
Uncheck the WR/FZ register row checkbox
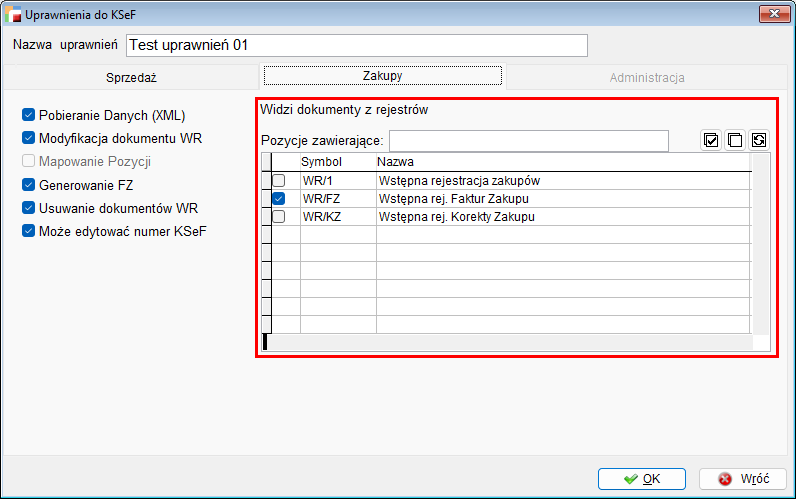279,199
